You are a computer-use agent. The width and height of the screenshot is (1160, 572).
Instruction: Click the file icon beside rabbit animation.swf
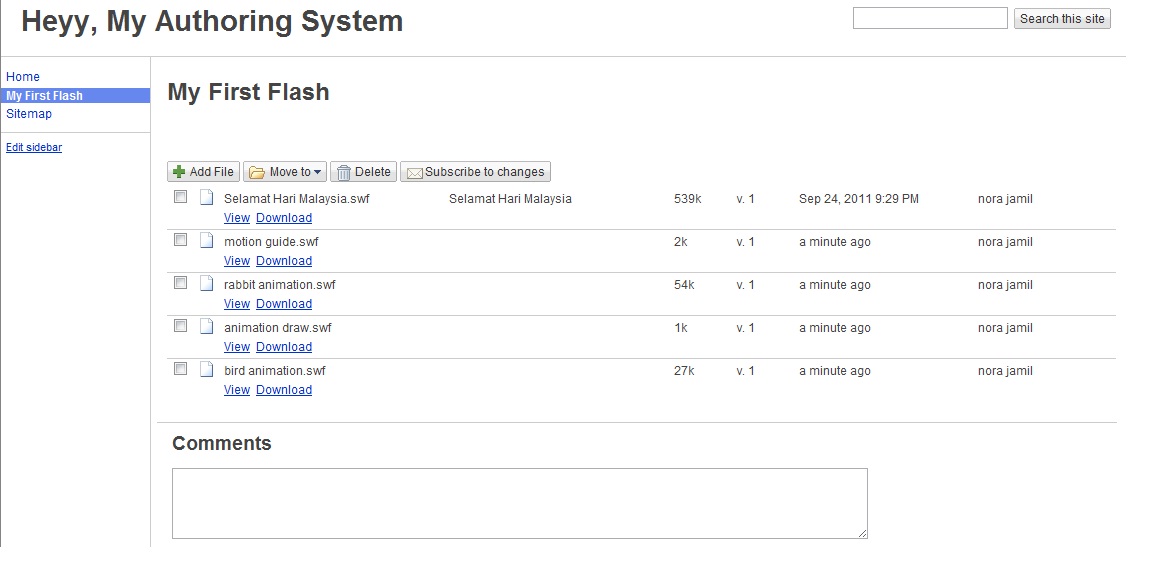pos(207,284)
